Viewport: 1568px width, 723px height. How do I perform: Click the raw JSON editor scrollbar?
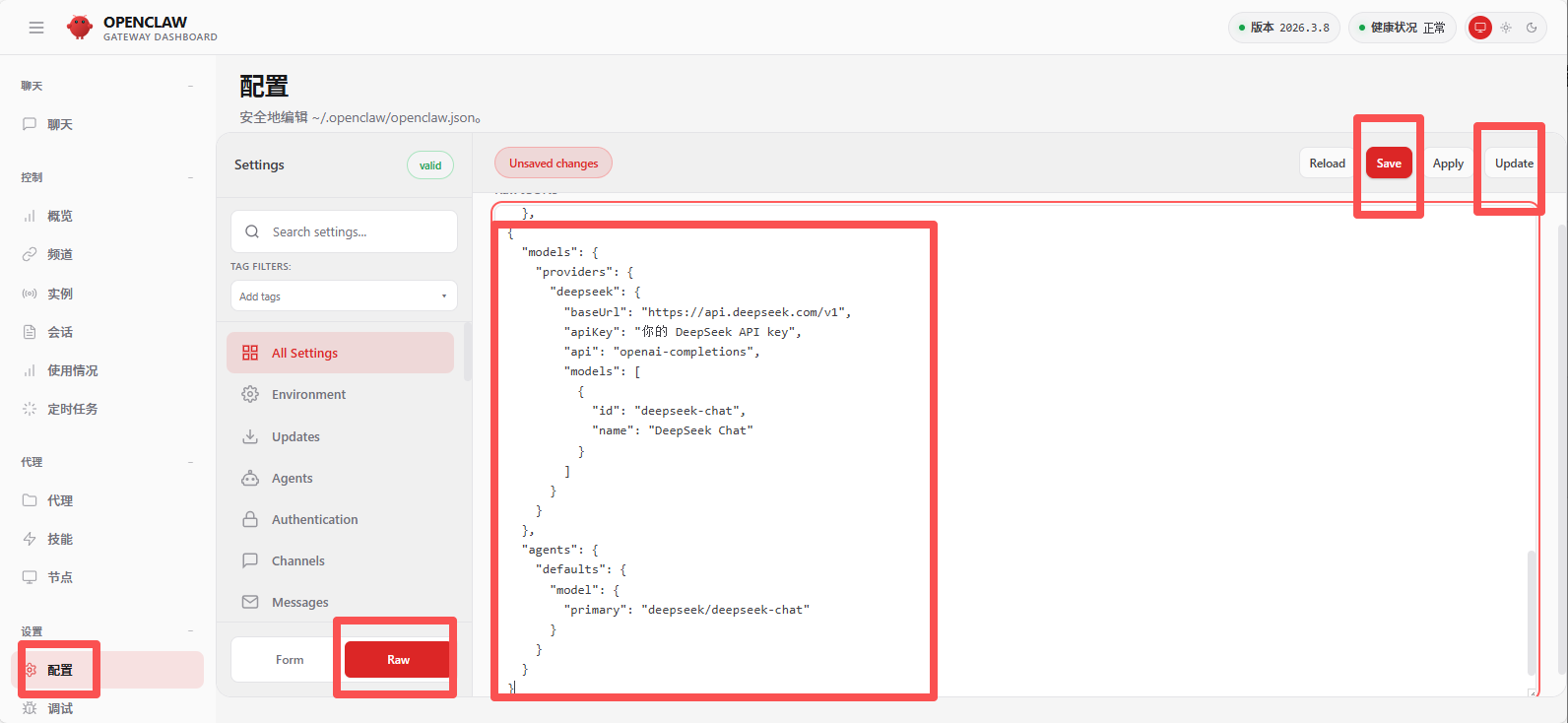click(x=1532, y=612)
